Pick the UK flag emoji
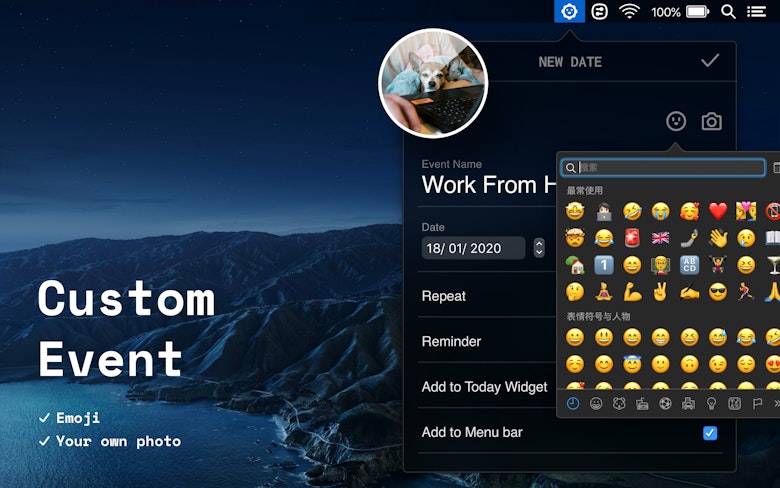Image resolution: width=780 pixels, height=488 pixels. 660,238
